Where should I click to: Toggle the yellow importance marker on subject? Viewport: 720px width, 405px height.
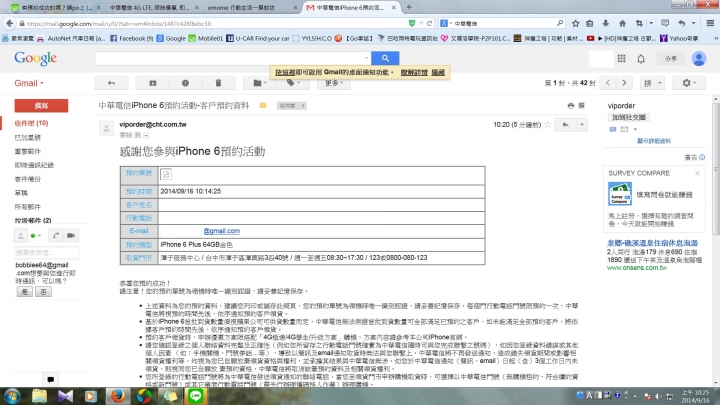pyautogui.click(x=263, y=106)
